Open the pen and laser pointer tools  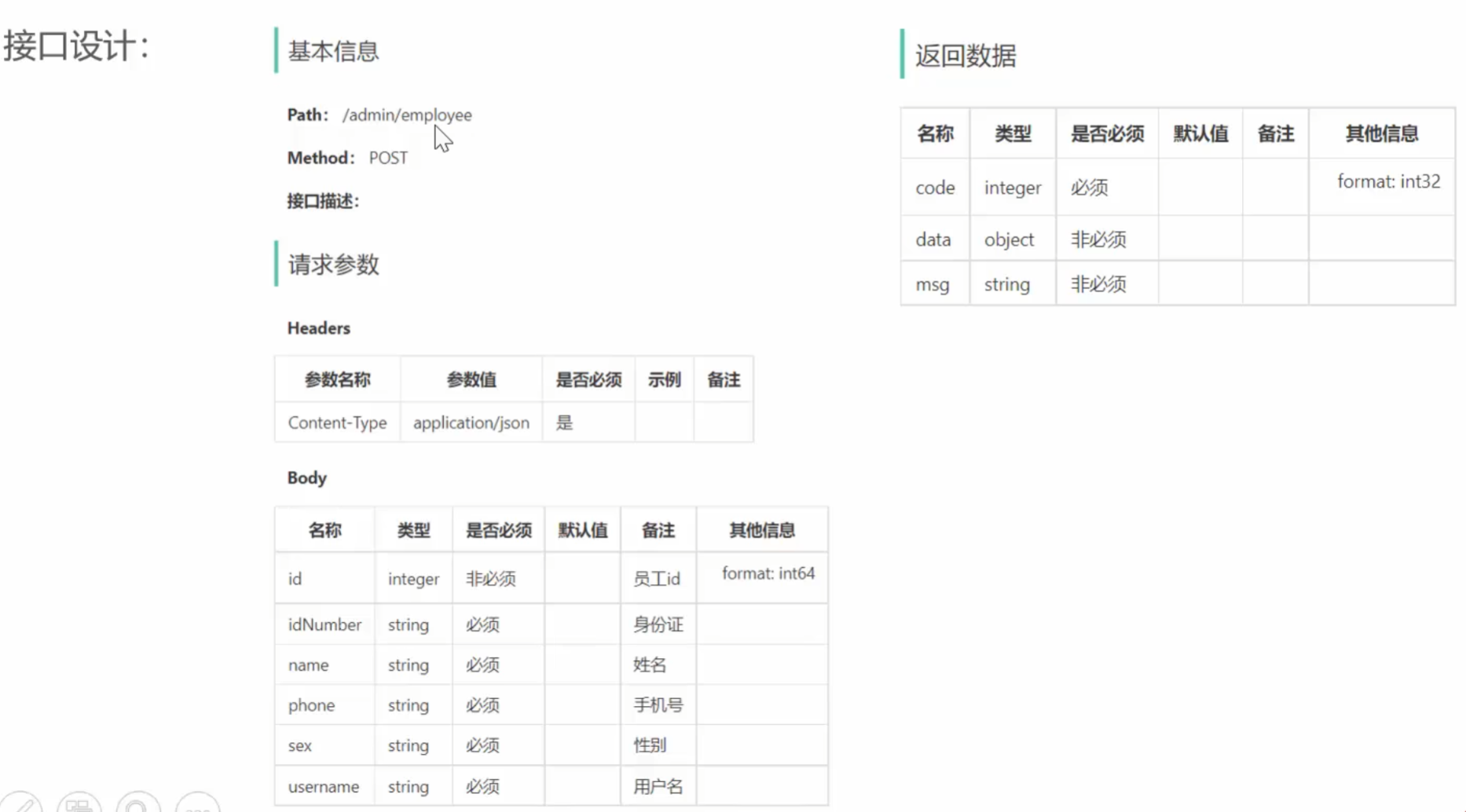click(22, 804)
